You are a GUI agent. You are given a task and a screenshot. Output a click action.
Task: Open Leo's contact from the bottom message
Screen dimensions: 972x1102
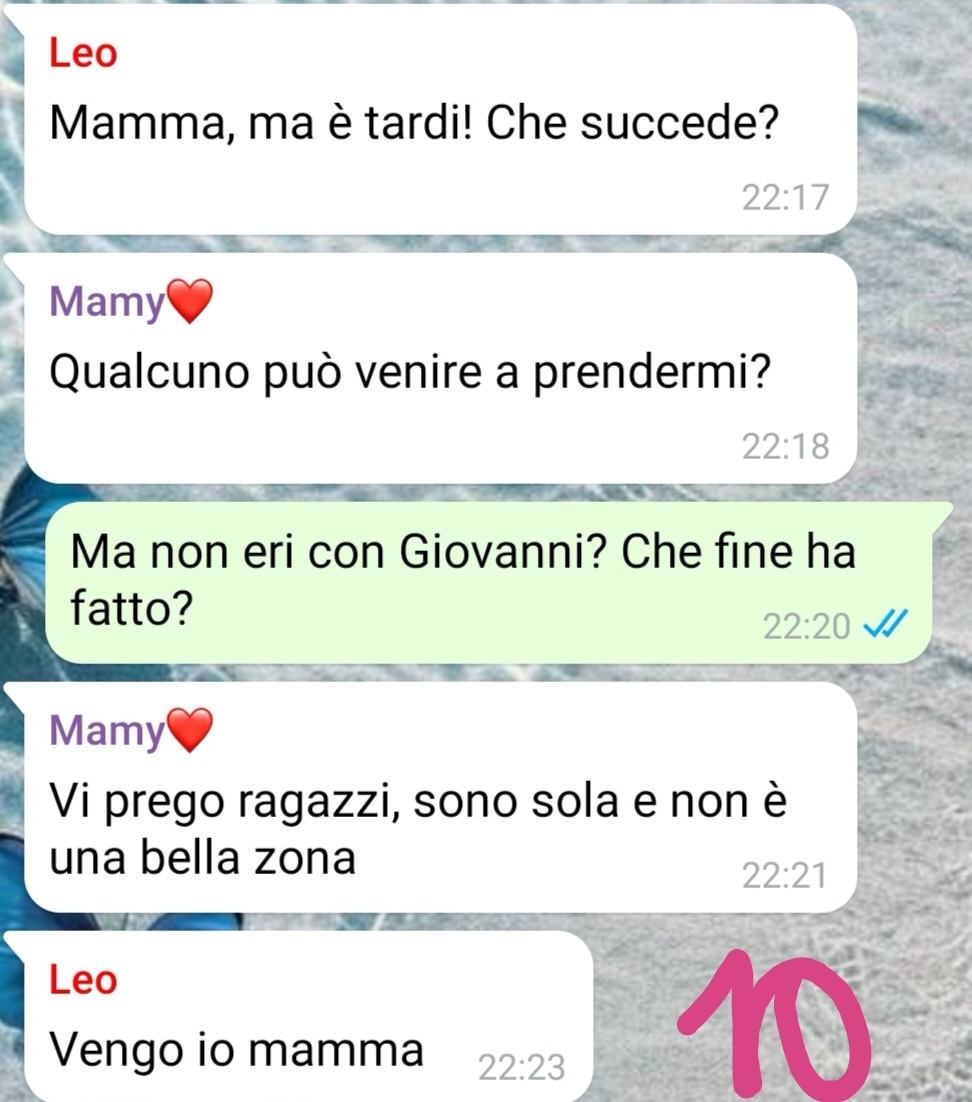click(83, 980)
